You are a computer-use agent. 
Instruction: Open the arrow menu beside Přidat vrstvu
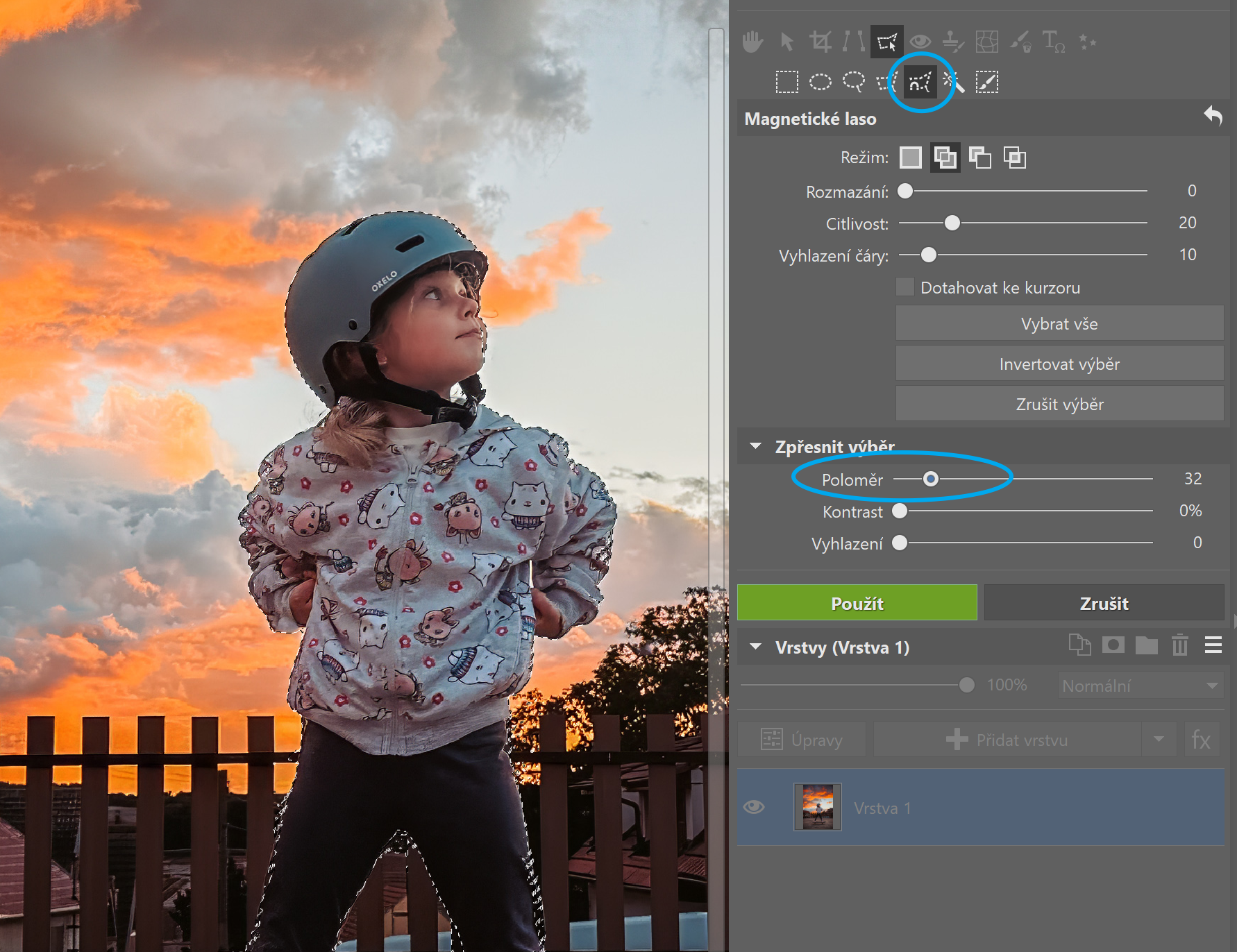click(1159, 739)
